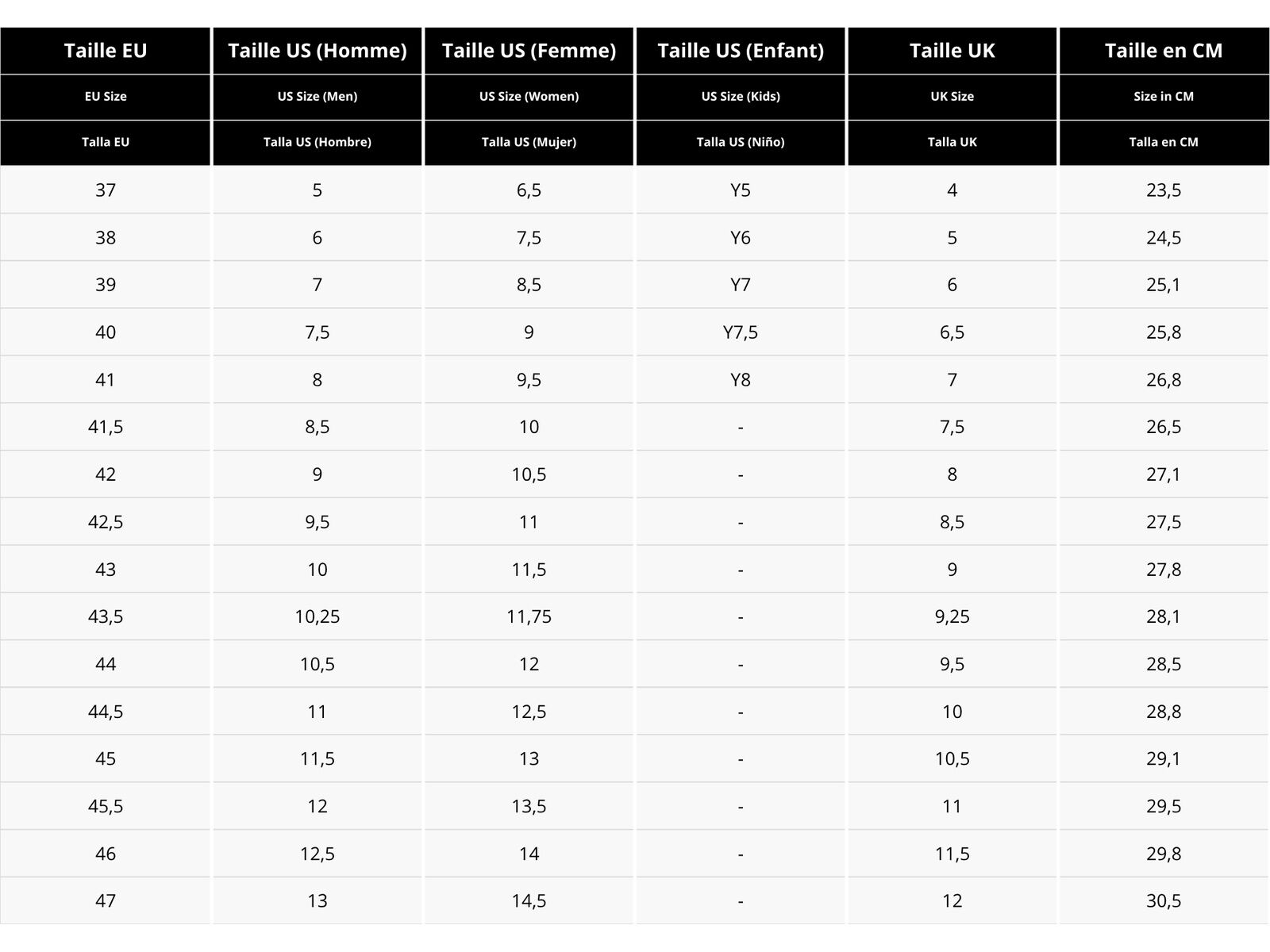Select the 23,5 cm size cell
Viewport: 1270px width, 952px height.
coord(1164,190)
